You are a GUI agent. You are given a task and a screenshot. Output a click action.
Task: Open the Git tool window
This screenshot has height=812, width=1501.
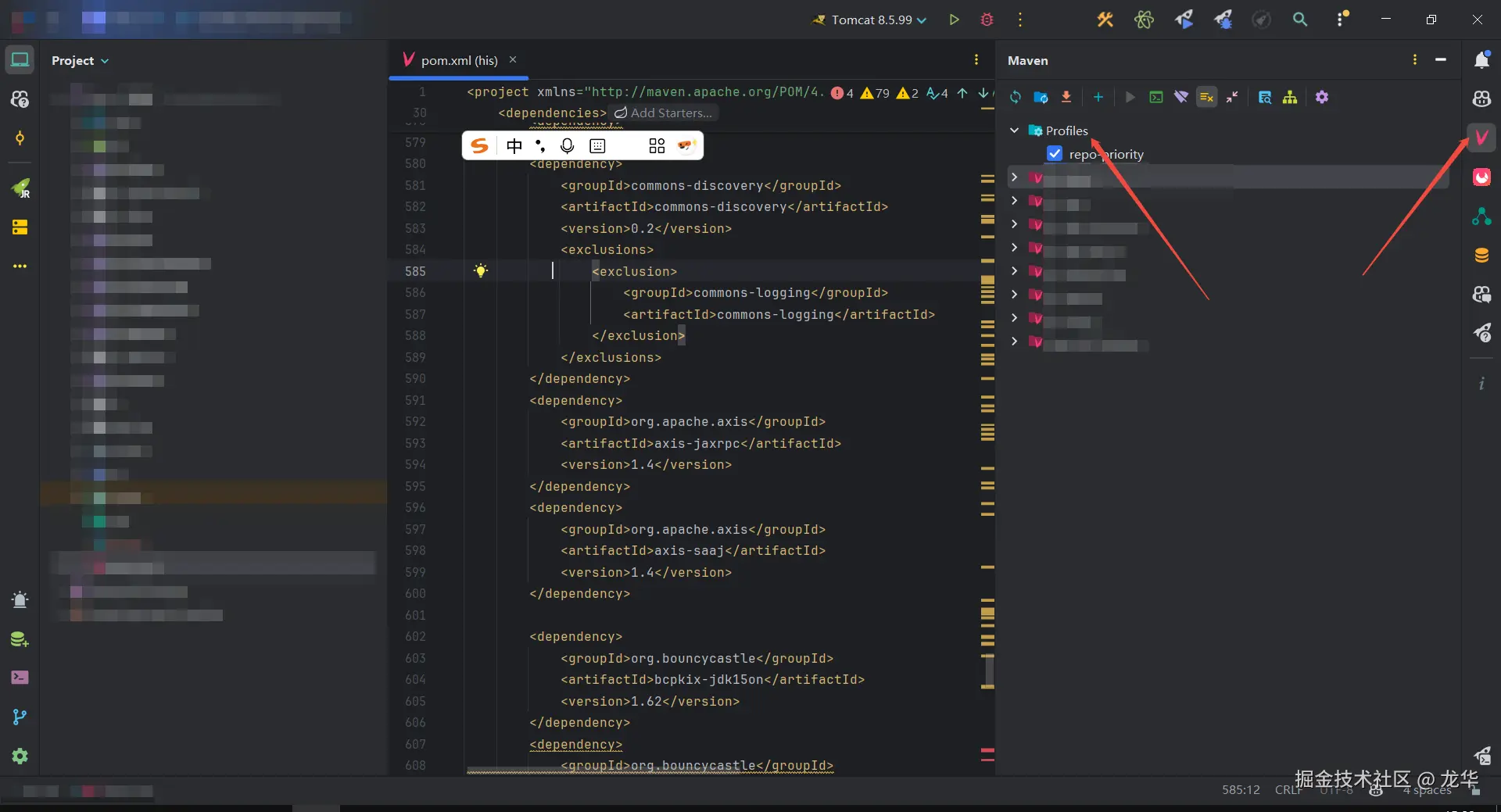(20, 717)
